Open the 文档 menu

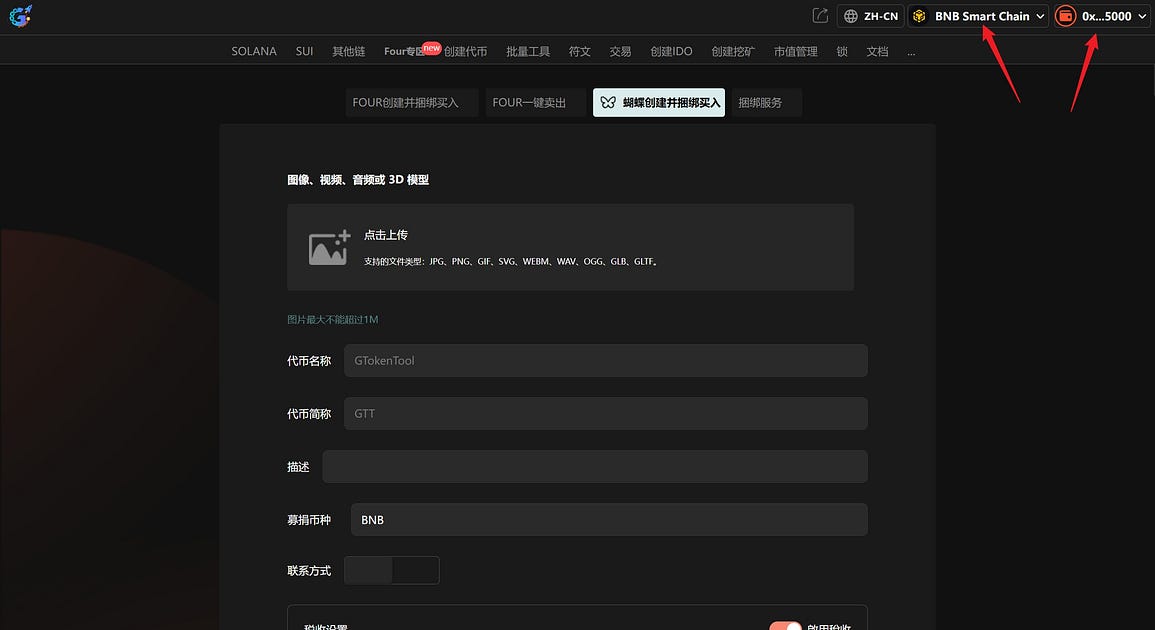coord(877,52)
